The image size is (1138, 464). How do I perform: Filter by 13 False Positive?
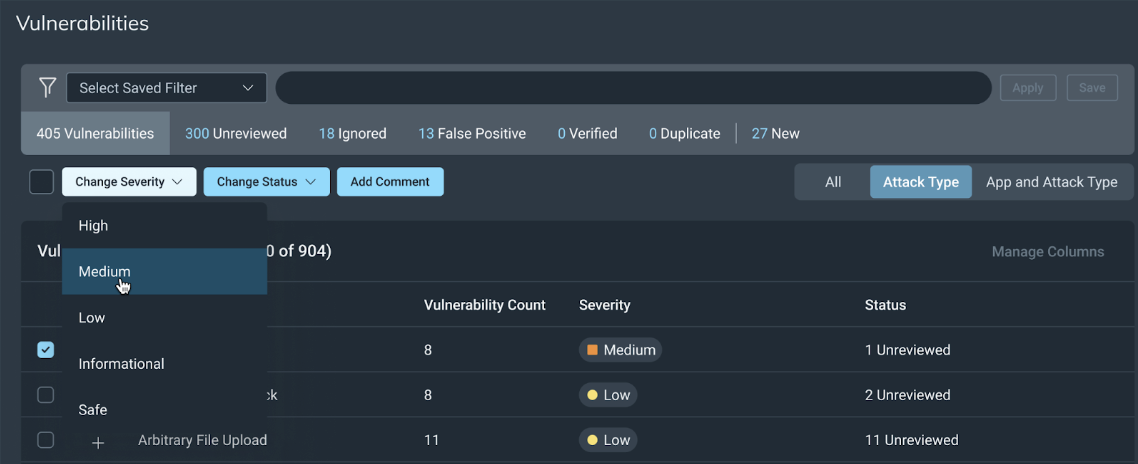(471, 133)
